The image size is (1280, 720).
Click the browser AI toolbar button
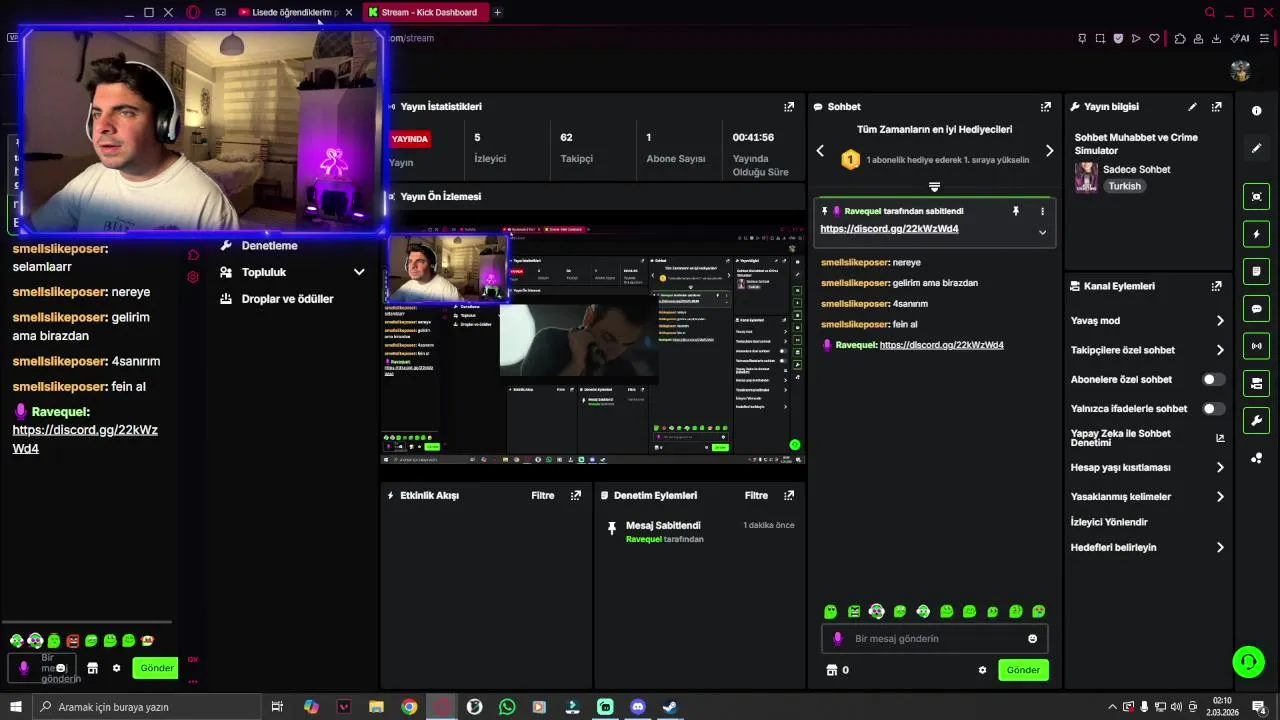coord(1241,39)
